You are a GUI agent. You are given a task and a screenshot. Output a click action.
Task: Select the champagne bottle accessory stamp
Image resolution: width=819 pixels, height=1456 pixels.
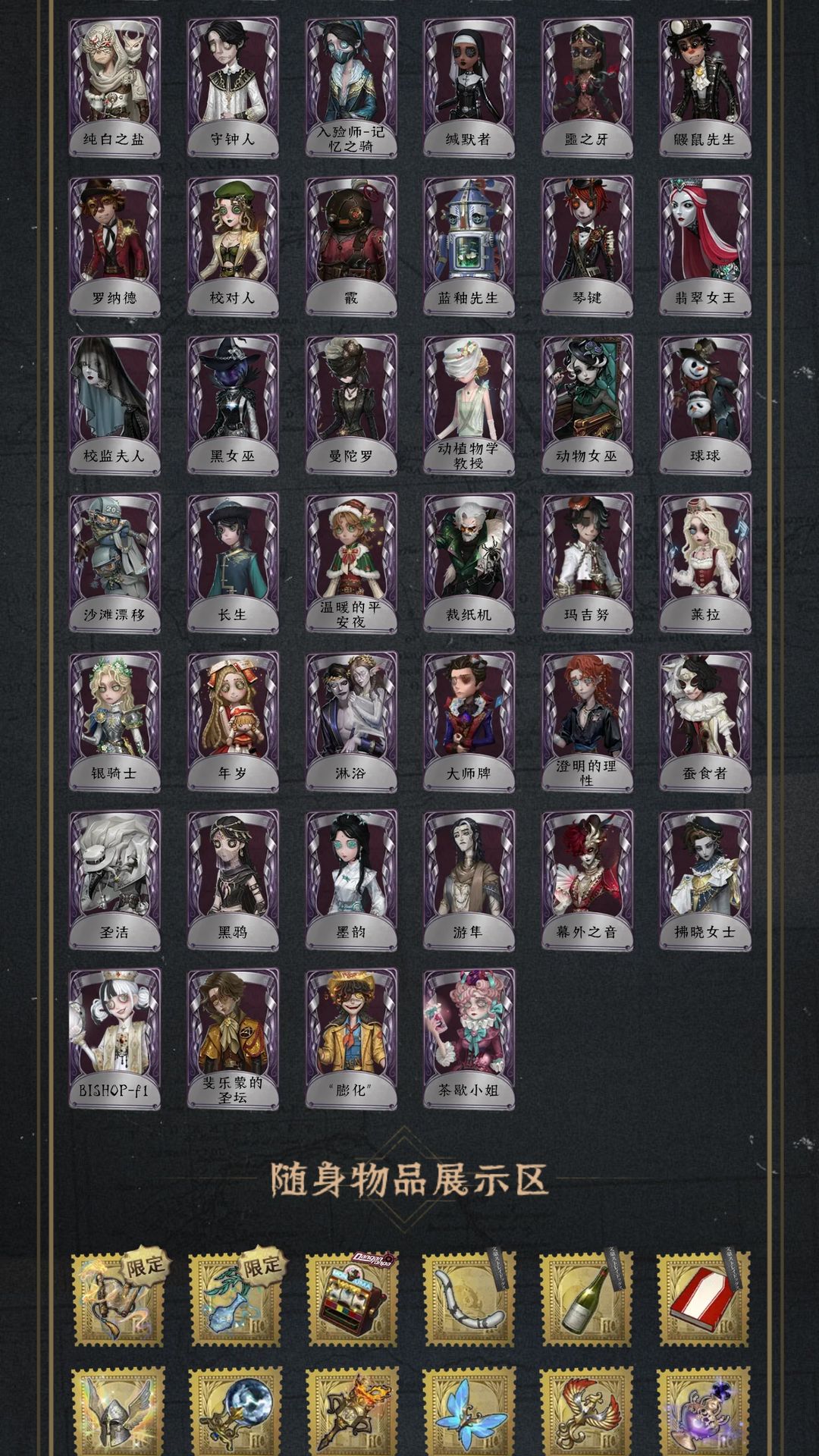[585, 1299]
